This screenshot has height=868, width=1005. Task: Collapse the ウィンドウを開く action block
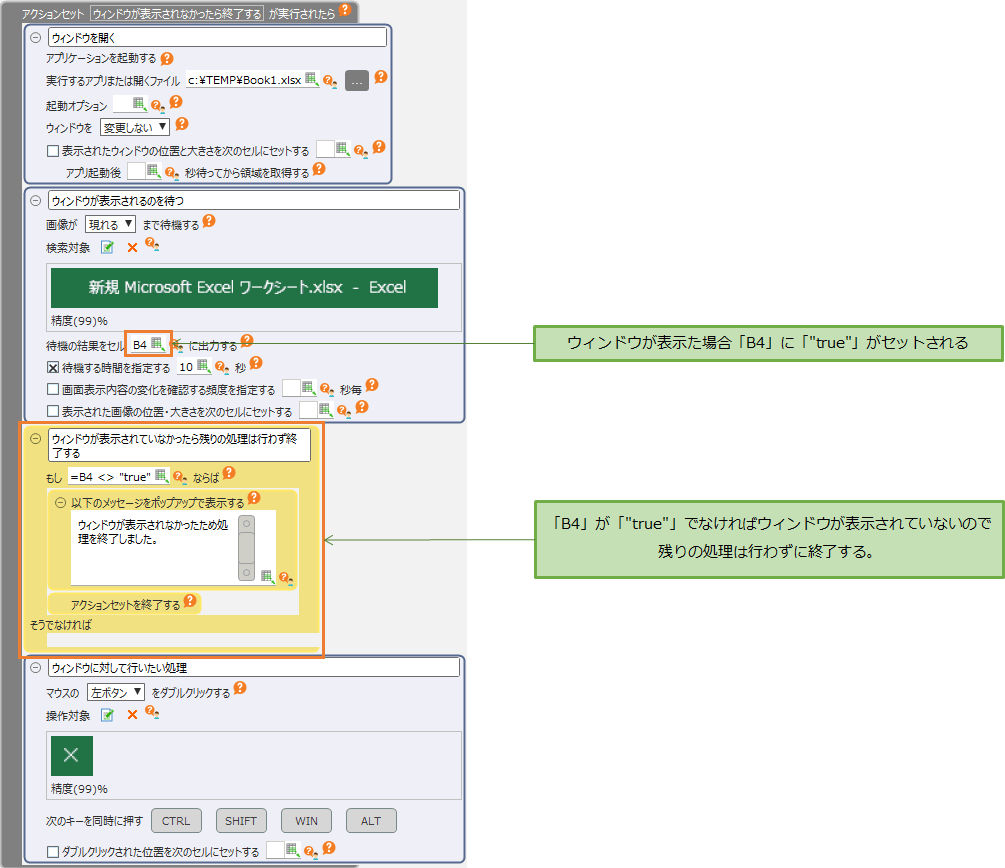coord(36,37)
